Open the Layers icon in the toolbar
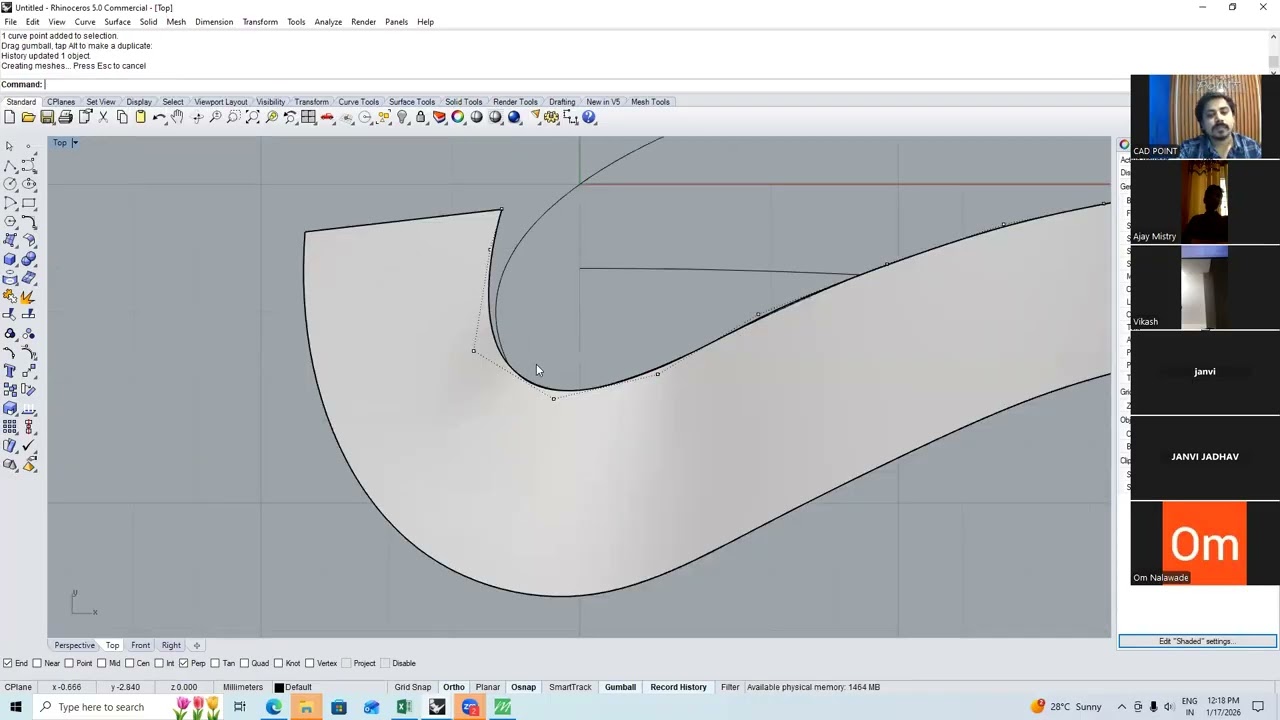This screenshot has width=1280, height=720. coord(439,118)
